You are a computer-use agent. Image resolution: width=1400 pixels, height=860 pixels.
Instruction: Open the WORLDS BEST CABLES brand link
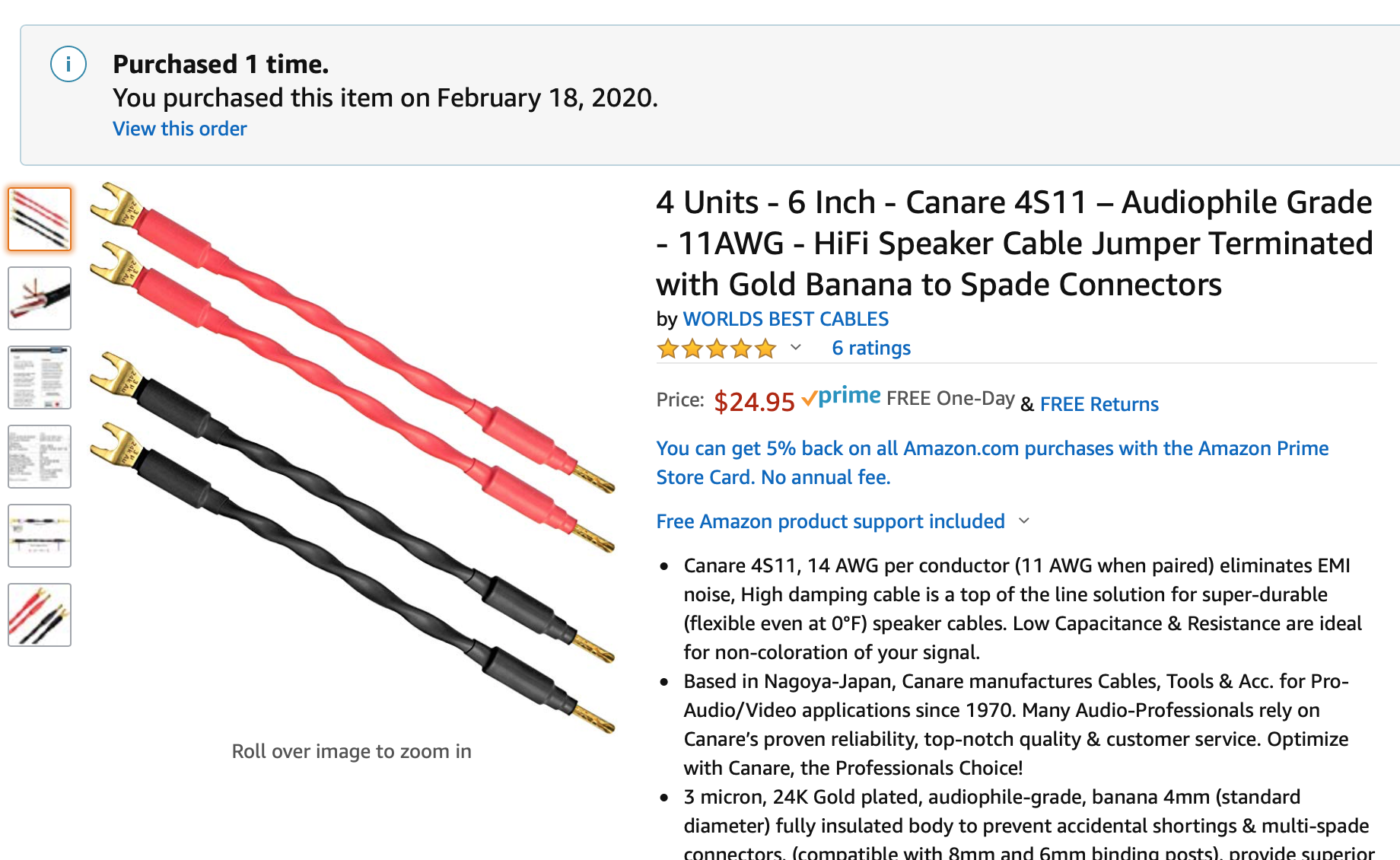pyautogui.click(x=786, y=319)
